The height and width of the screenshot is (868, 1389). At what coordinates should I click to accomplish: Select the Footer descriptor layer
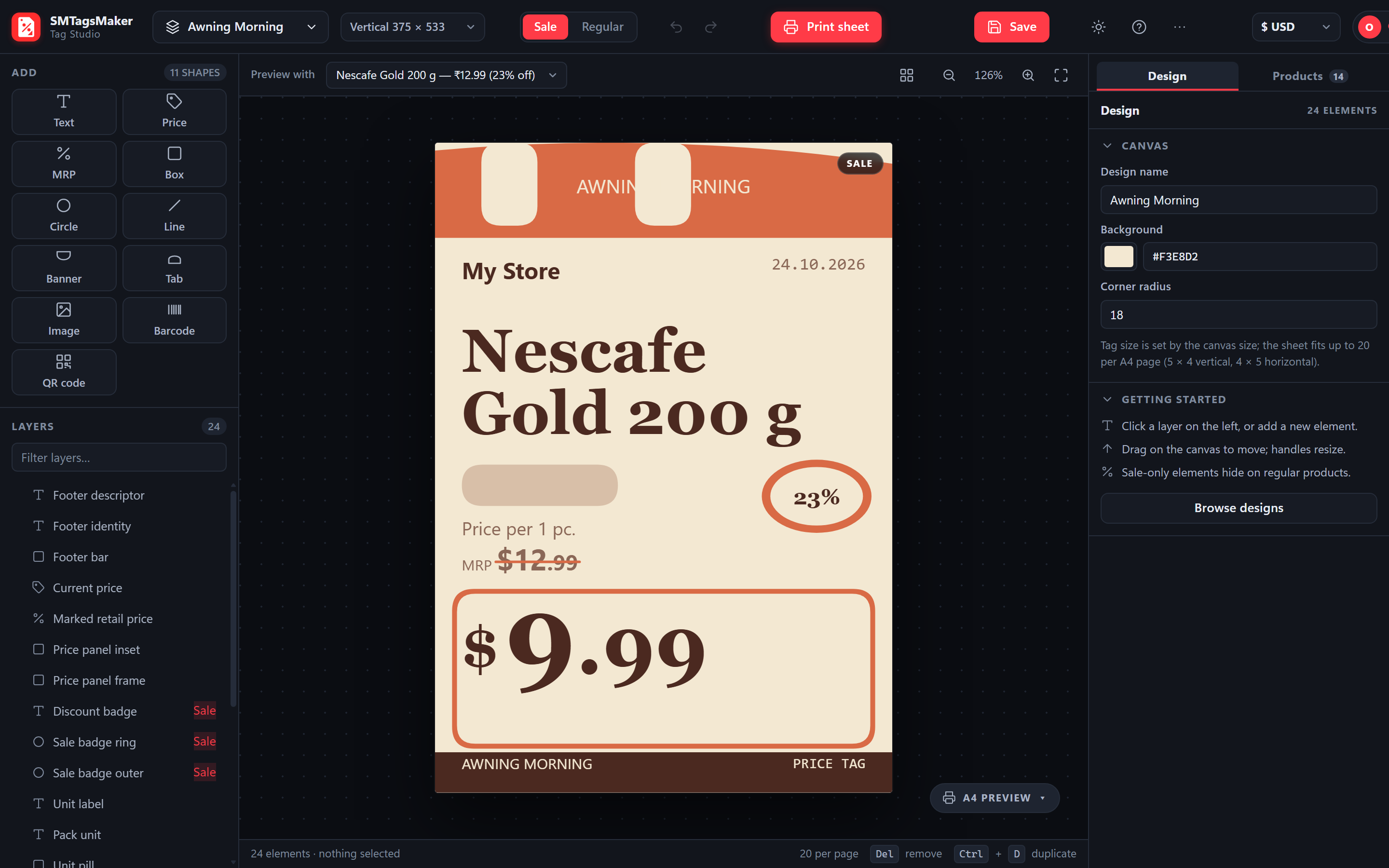[119, 495]
